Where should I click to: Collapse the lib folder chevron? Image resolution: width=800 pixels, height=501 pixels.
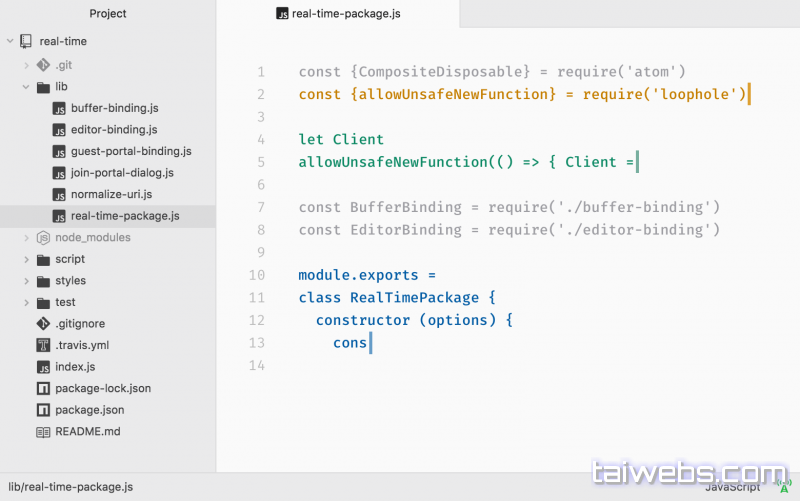pos(27,87)
